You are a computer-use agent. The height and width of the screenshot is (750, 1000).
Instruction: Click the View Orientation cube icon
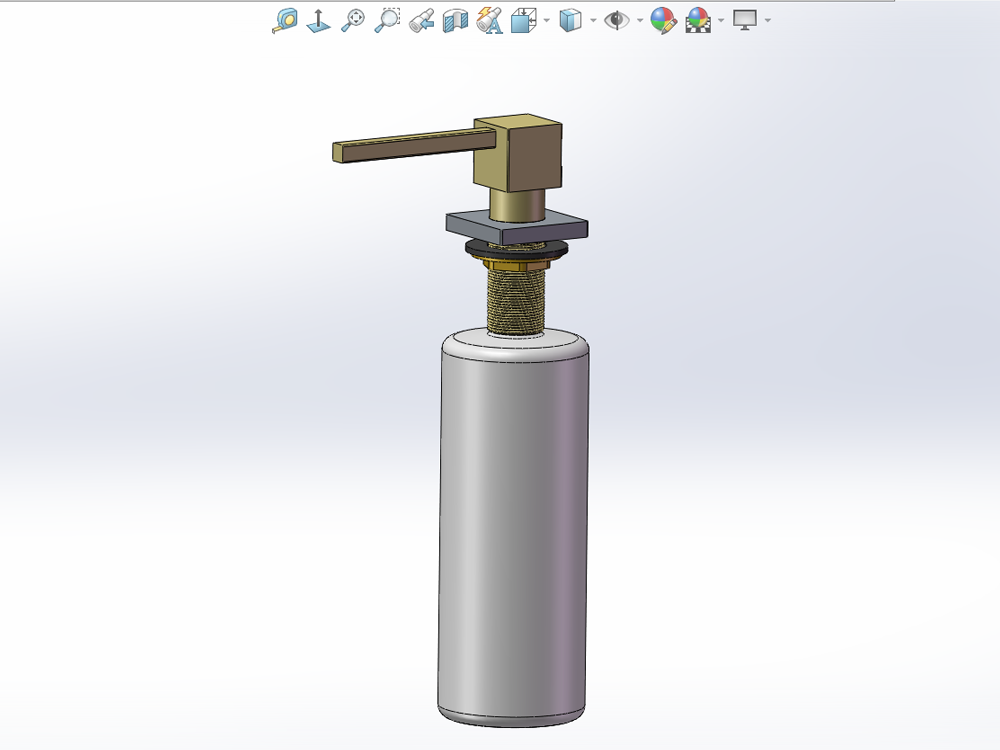pos(524,20)
